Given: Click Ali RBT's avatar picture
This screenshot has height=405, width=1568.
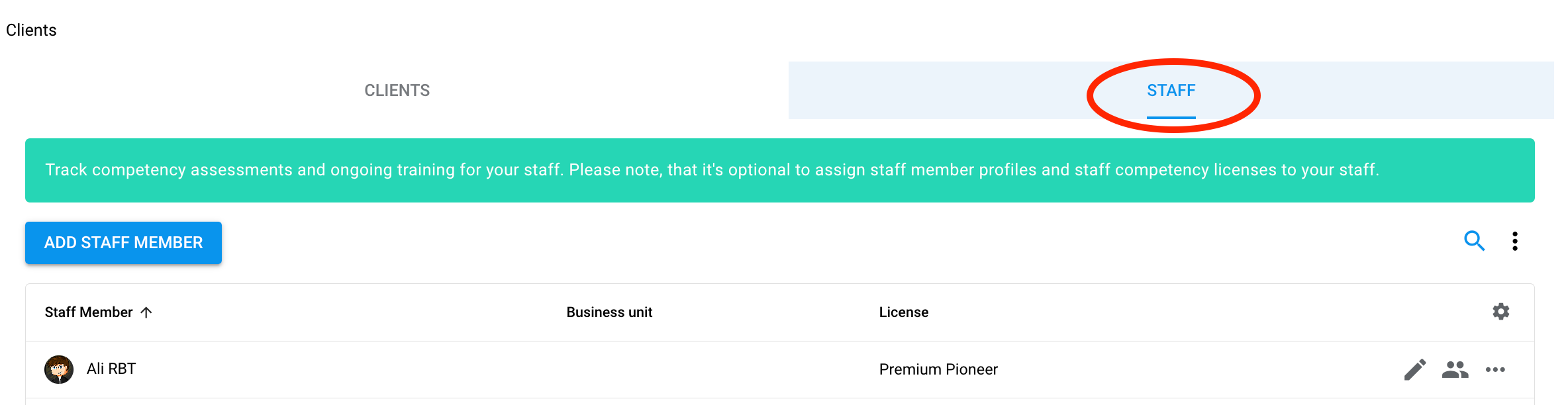Looking at the screenshot, I should pos(59,369).
